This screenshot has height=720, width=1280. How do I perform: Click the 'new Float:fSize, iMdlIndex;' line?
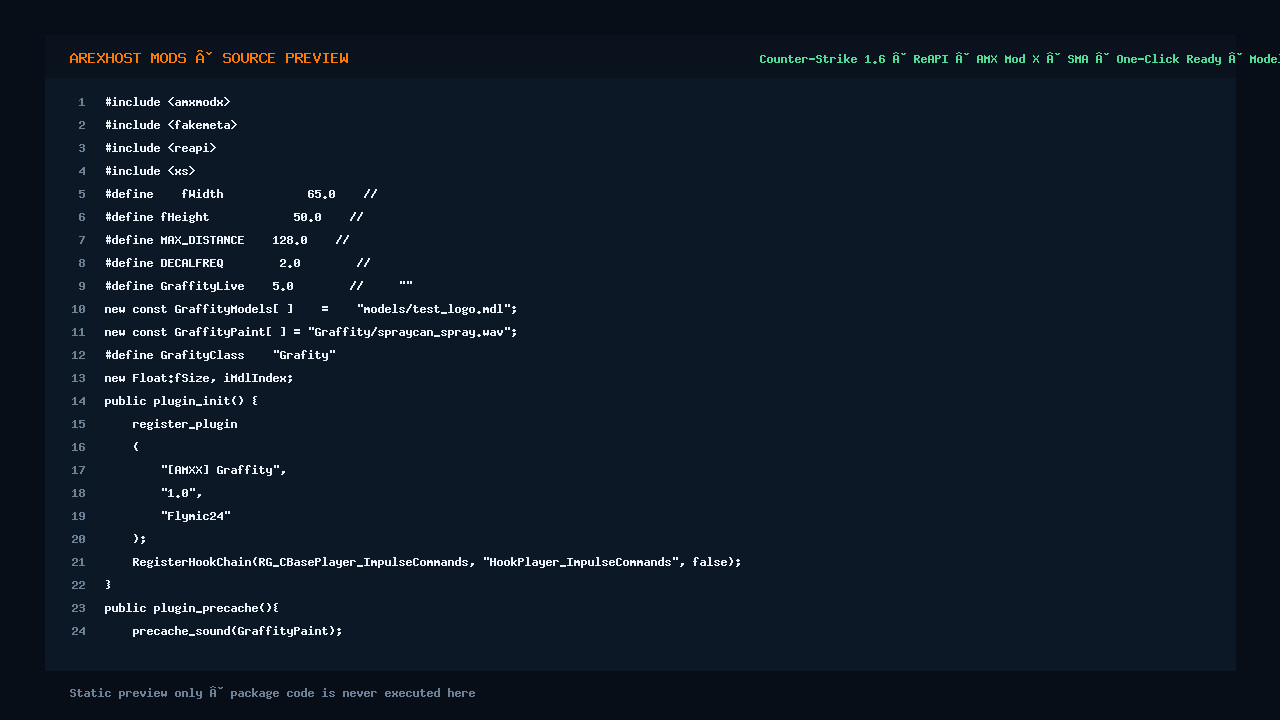click(199, 378)
